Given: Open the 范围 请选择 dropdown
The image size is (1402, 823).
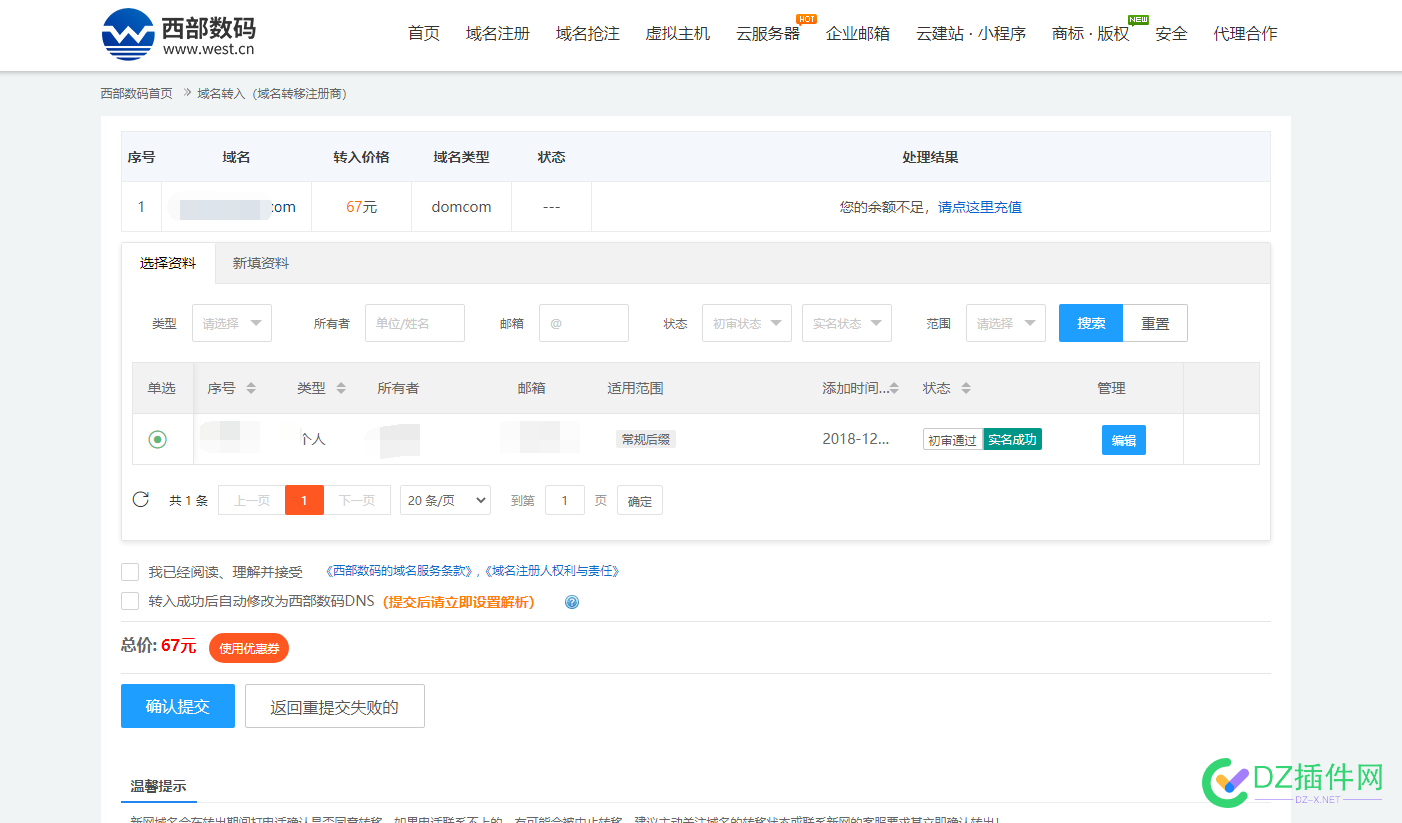Looking at the screenshot, I should (1006, 323).
